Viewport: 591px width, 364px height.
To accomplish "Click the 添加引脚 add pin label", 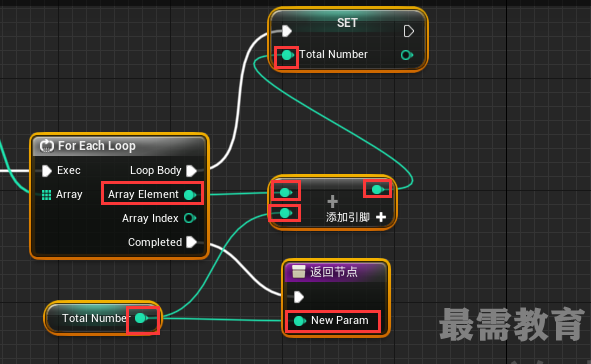I will coord(348,217).
